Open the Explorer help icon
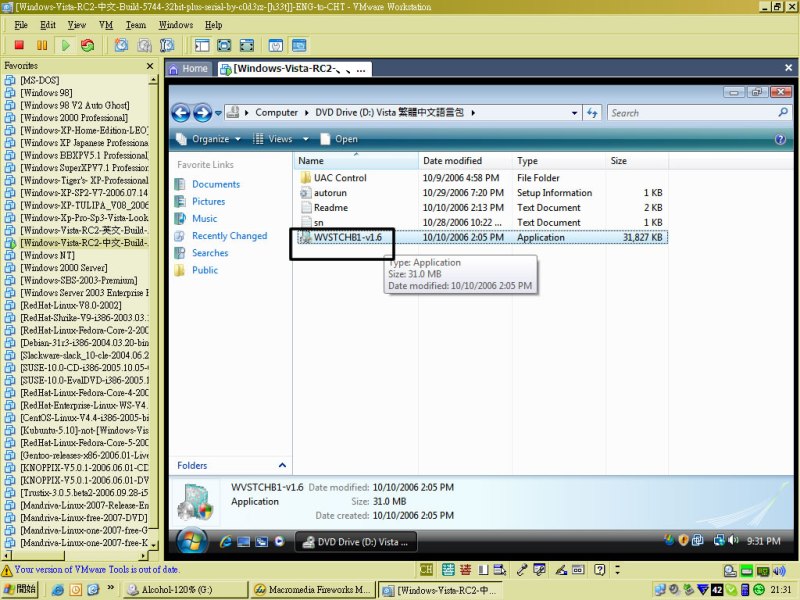This screenshot has width=800, height=600. tap(779, 139)
